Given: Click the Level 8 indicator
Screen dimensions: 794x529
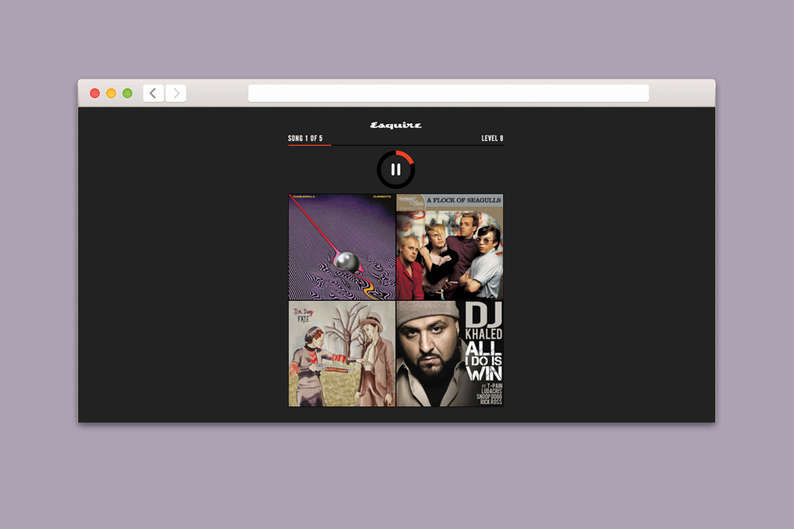Looking at the screenshot, I should tap(492, 138).
